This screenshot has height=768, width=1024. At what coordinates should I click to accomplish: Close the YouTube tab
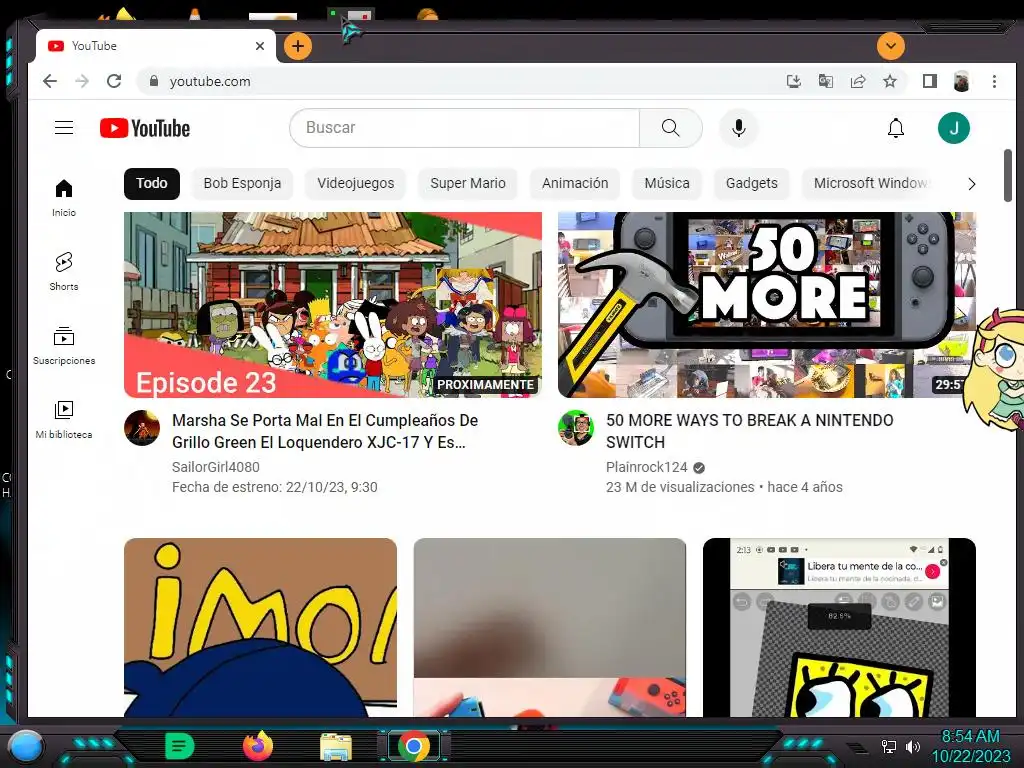(x=260, y=46)
